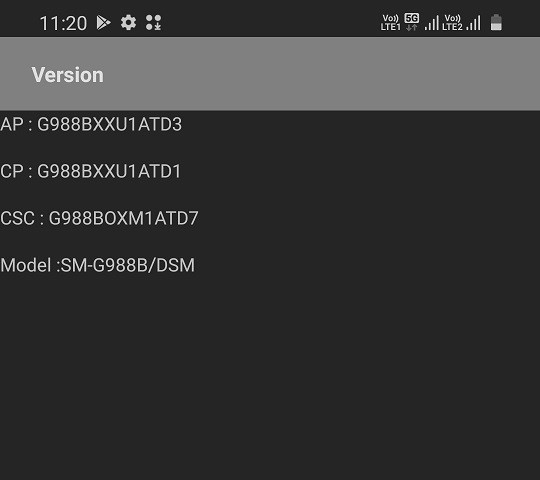This screenshot has height=480, width=540.
Task: Tap the battery status icon
Action: 496,22
